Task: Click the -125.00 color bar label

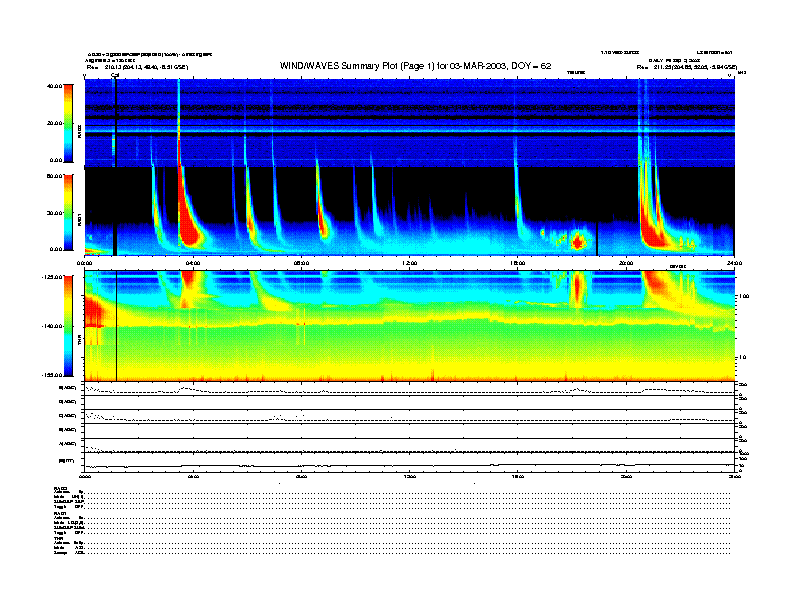Action: coord(52,277)
